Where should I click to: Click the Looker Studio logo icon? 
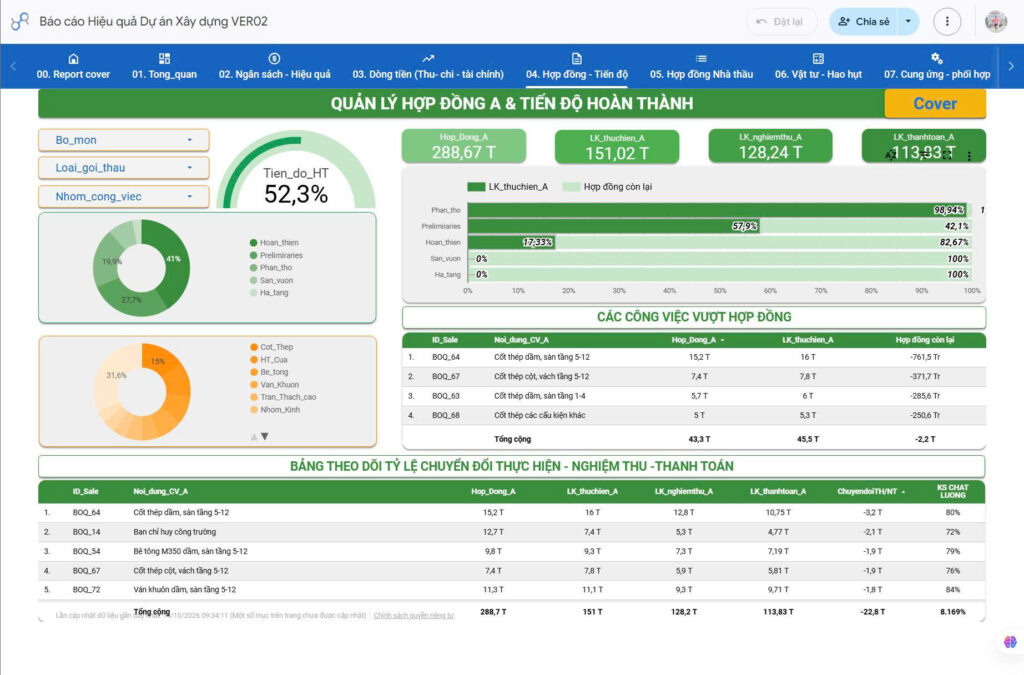20,22
